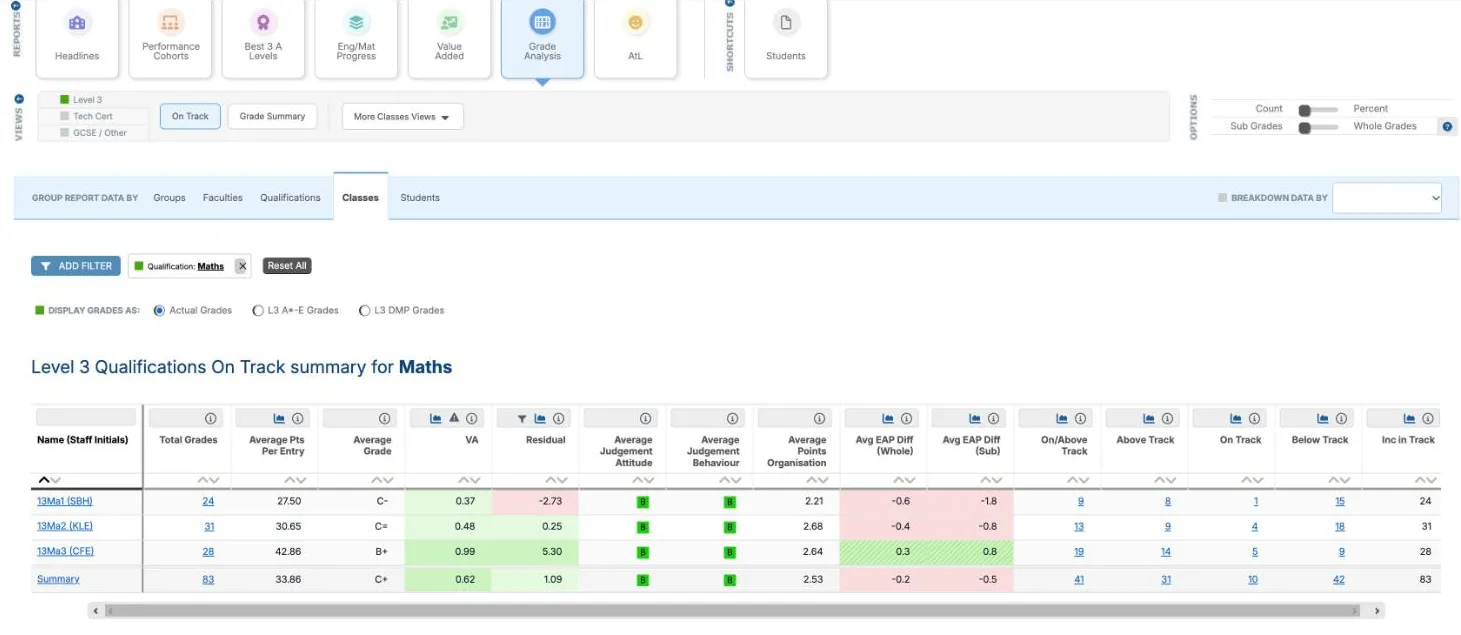Click the Add Filter button
This screenshot has width=1461, height=635.
point(76,266)
